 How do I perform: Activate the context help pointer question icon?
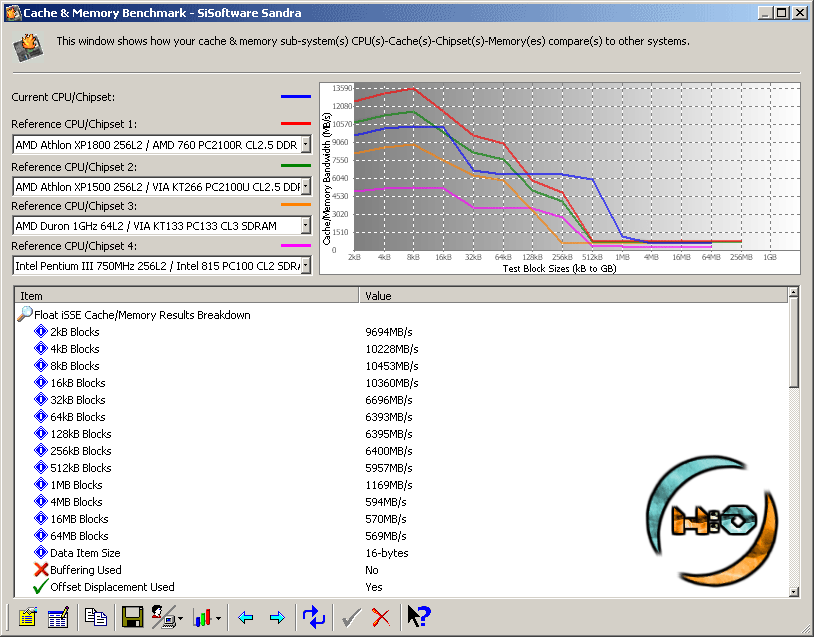(419, 617)
